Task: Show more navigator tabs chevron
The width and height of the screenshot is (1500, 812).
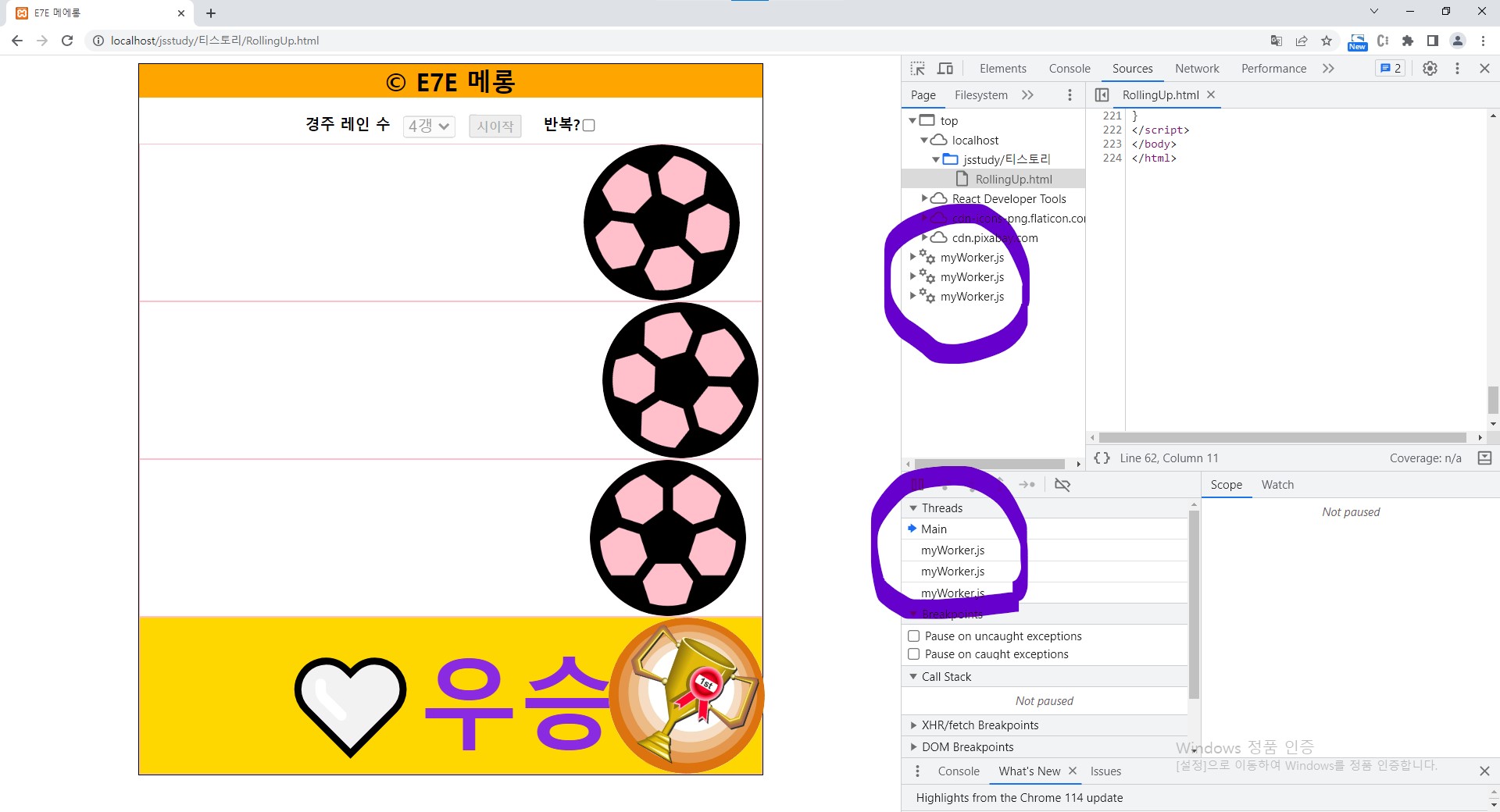Action: click(x=1027, y=94)
